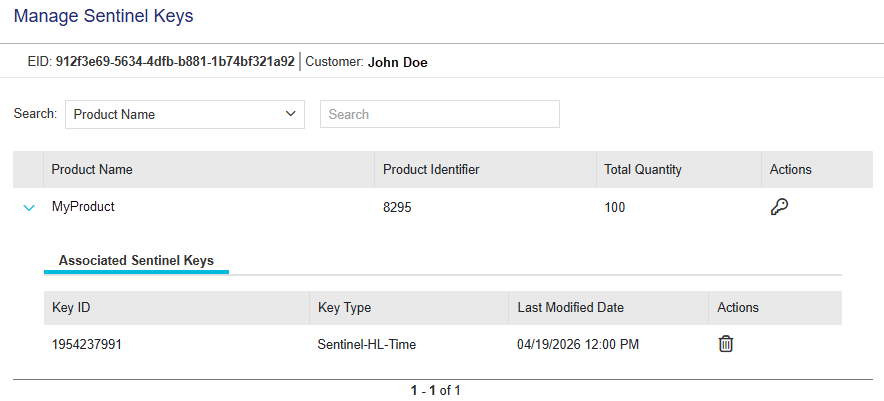
Task: Click the EID value text
Action: (x=175, y=62)
